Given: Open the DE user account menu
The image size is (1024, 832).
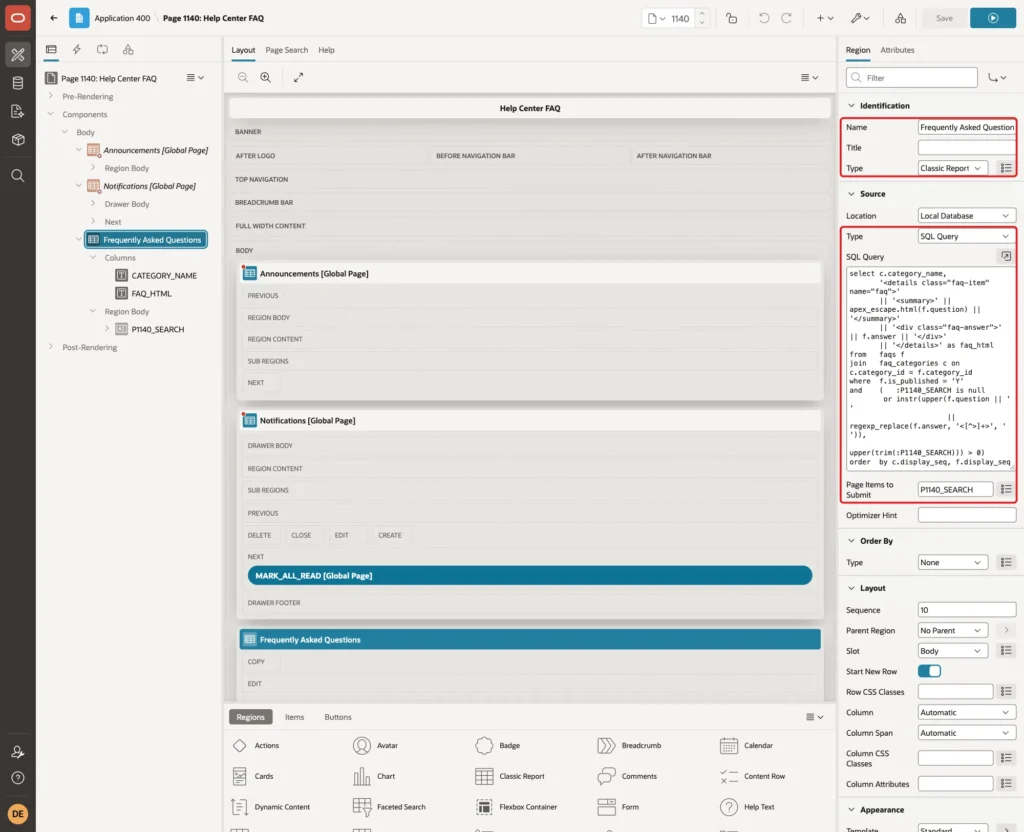Looking at the screenshot, I should 18,814.
